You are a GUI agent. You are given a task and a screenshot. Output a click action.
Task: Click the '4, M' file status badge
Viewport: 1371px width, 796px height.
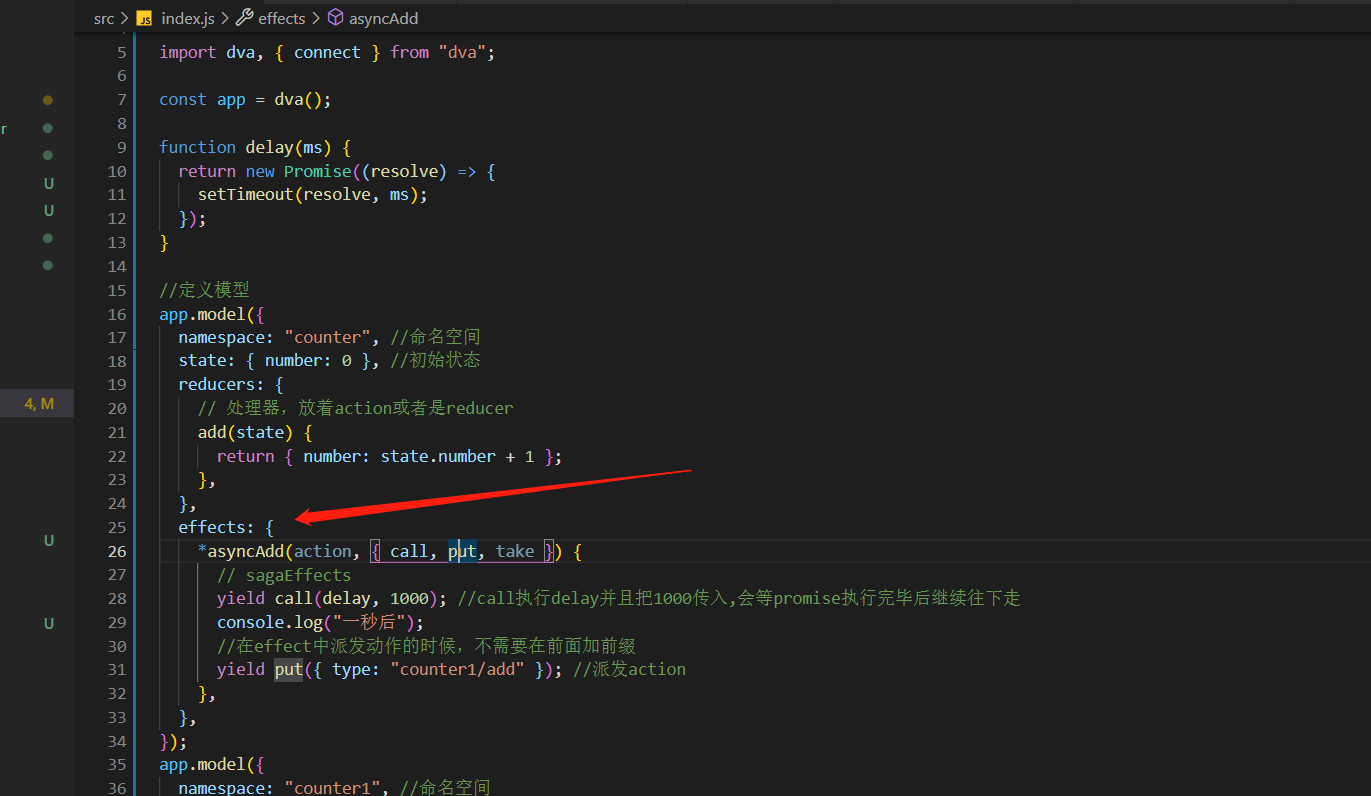tap(39, 404)
